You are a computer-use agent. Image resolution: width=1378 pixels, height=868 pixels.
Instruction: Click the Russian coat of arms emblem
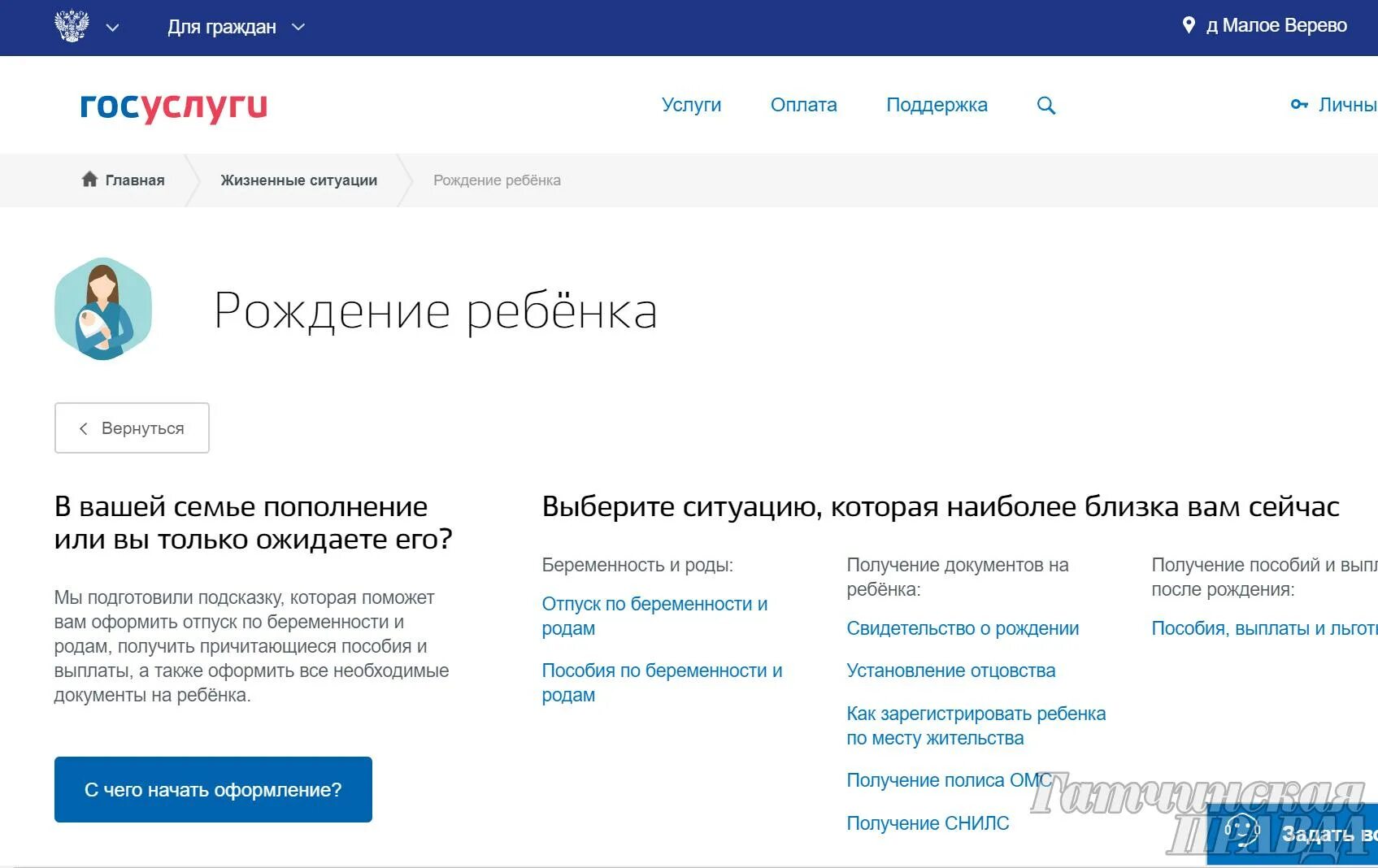point(72,26)
